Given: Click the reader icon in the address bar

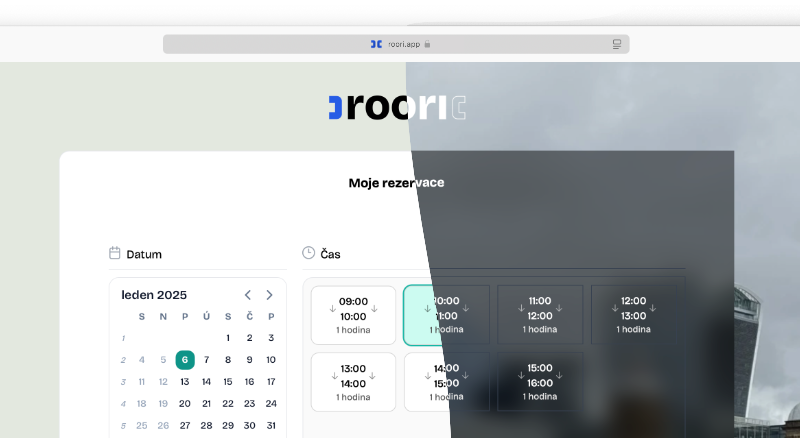Looking at the screenshot, I should click(617, 44).
